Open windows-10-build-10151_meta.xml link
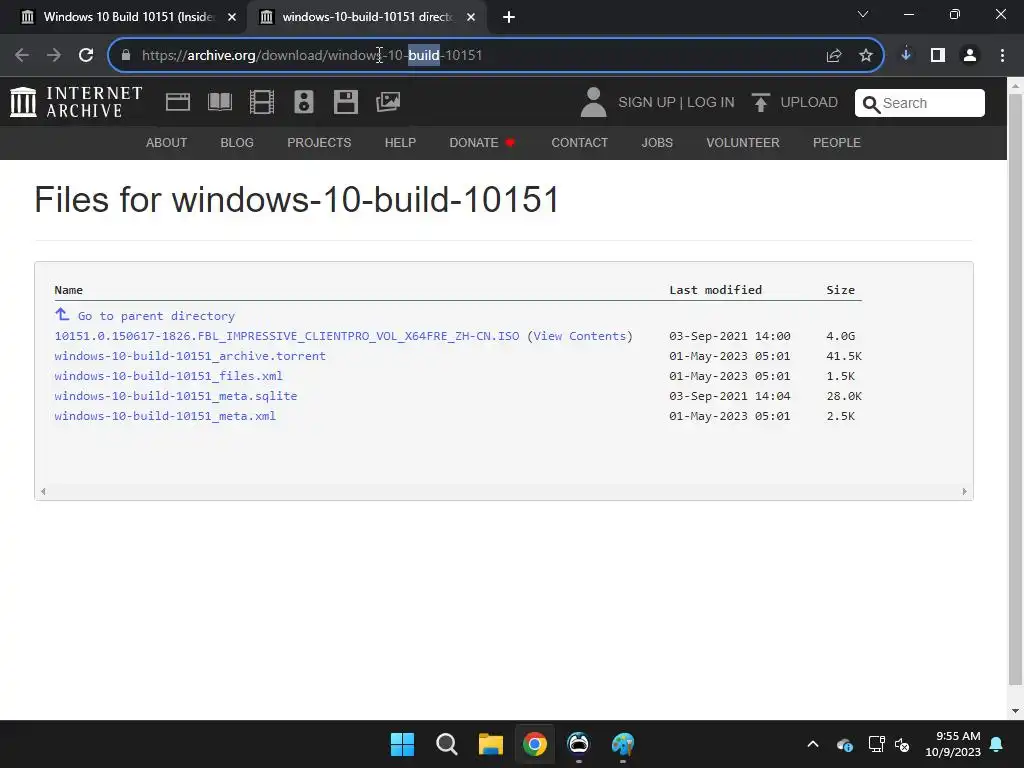This screenshot has width=1024, height=768. point(165,416)
